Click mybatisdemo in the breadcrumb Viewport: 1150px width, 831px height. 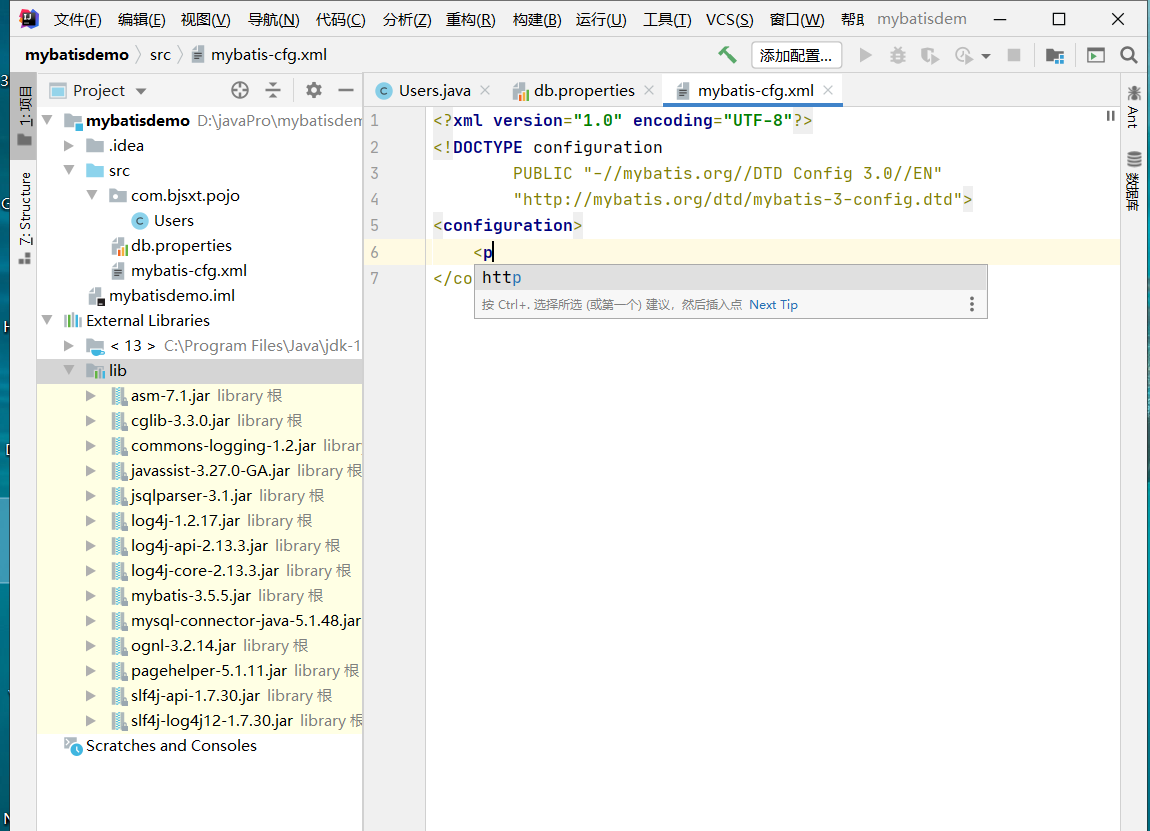pos(77,55)
